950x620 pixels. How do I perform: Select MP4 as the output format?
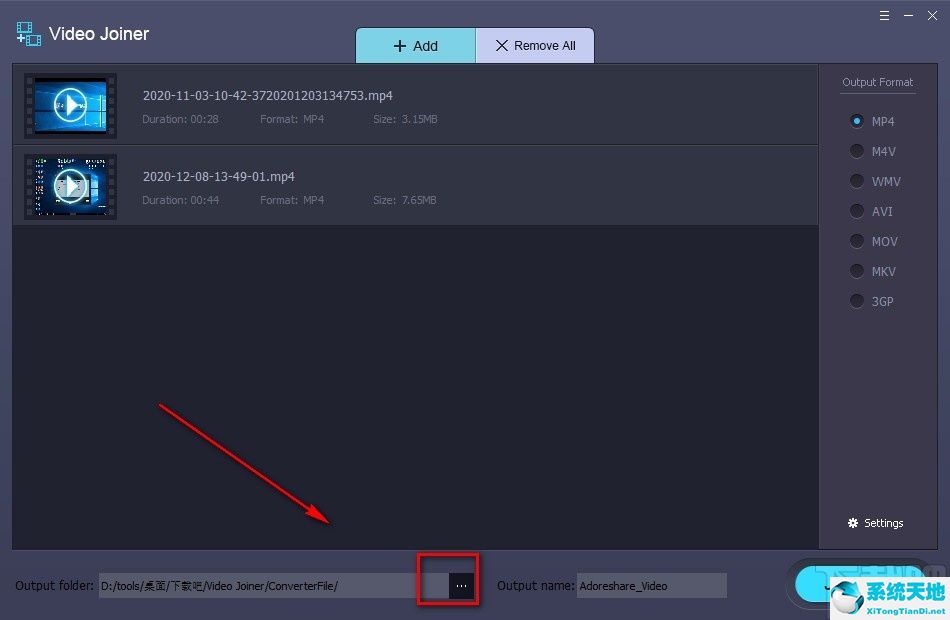[857, 121]
